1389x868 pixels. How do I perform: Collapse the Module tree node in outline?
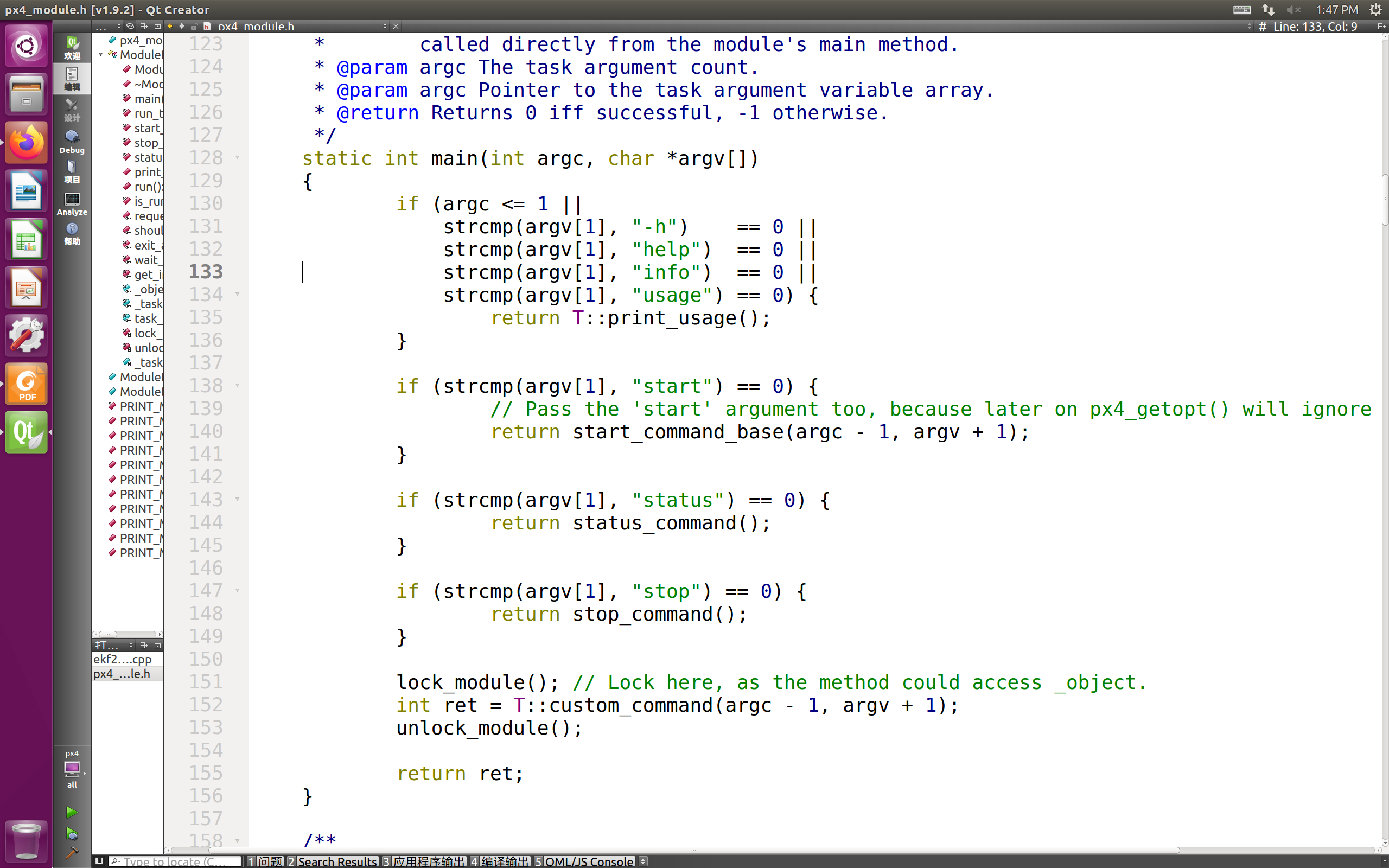[101, 55]
